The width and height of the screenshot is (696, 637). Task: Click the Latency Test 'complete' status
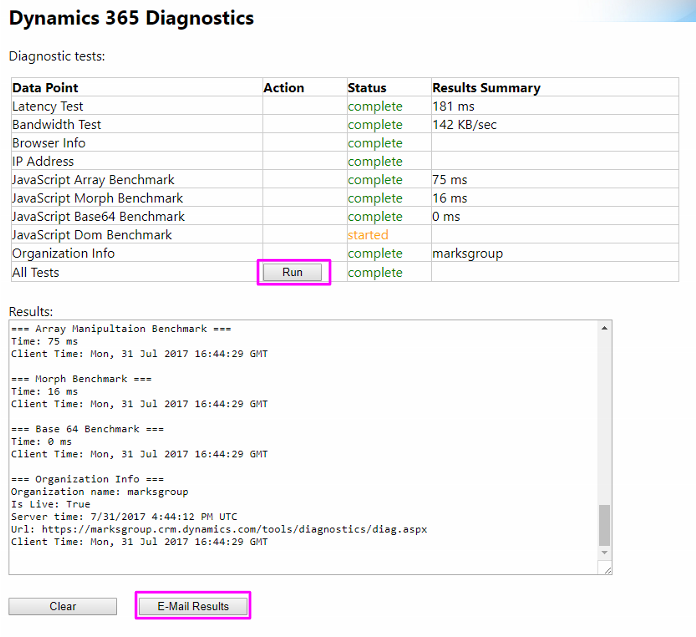pyautogui.click(x=375, y=107)
